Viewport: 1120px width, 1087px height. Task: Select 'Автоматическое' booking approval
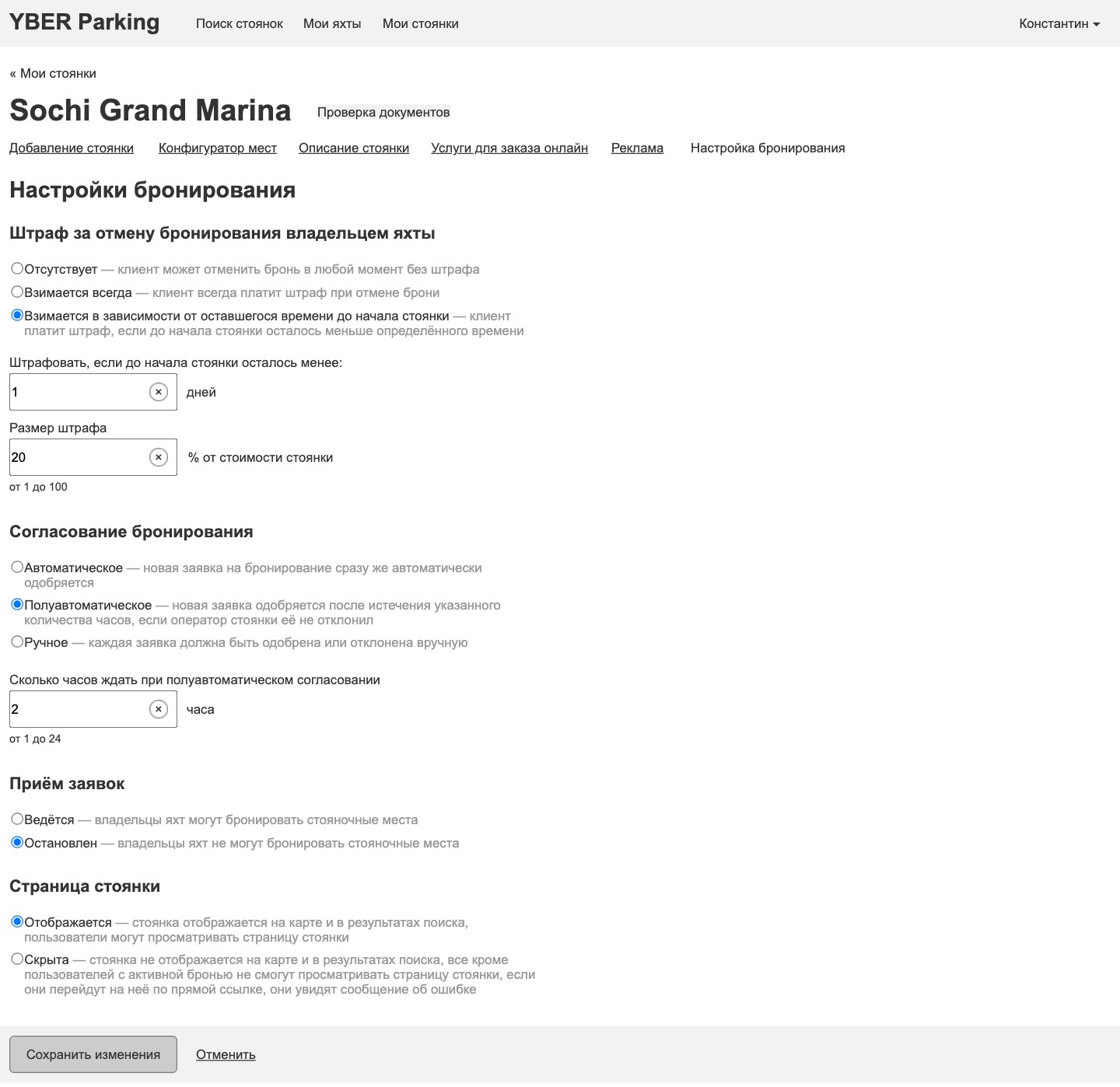click(17, 567)
